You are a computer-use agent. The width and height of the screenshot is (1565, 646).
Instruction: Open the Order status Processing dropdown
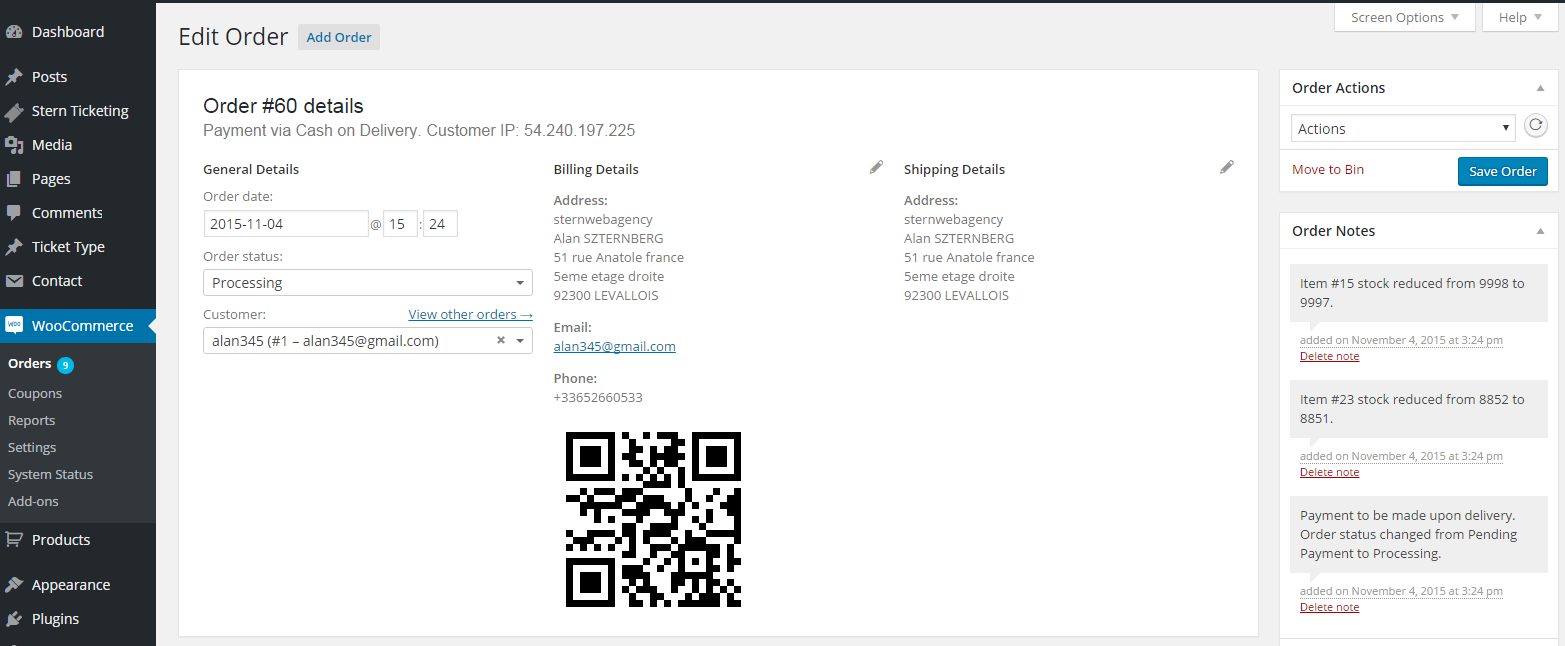coord(368,283)
